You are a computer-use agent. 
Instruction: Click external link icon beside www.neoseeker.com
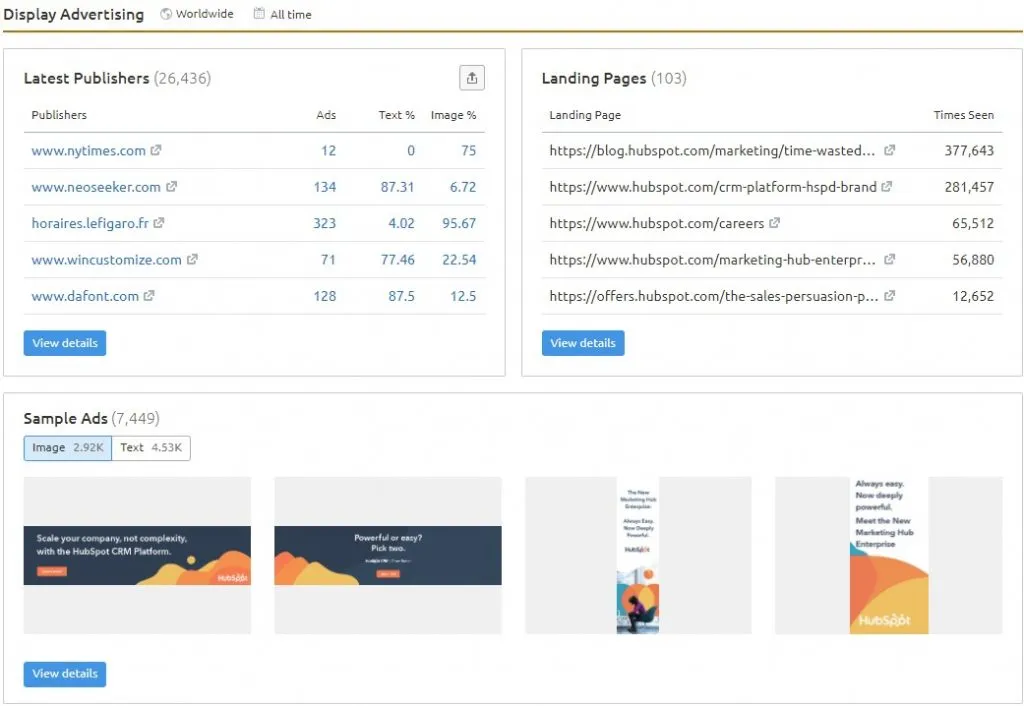point(171,187)
